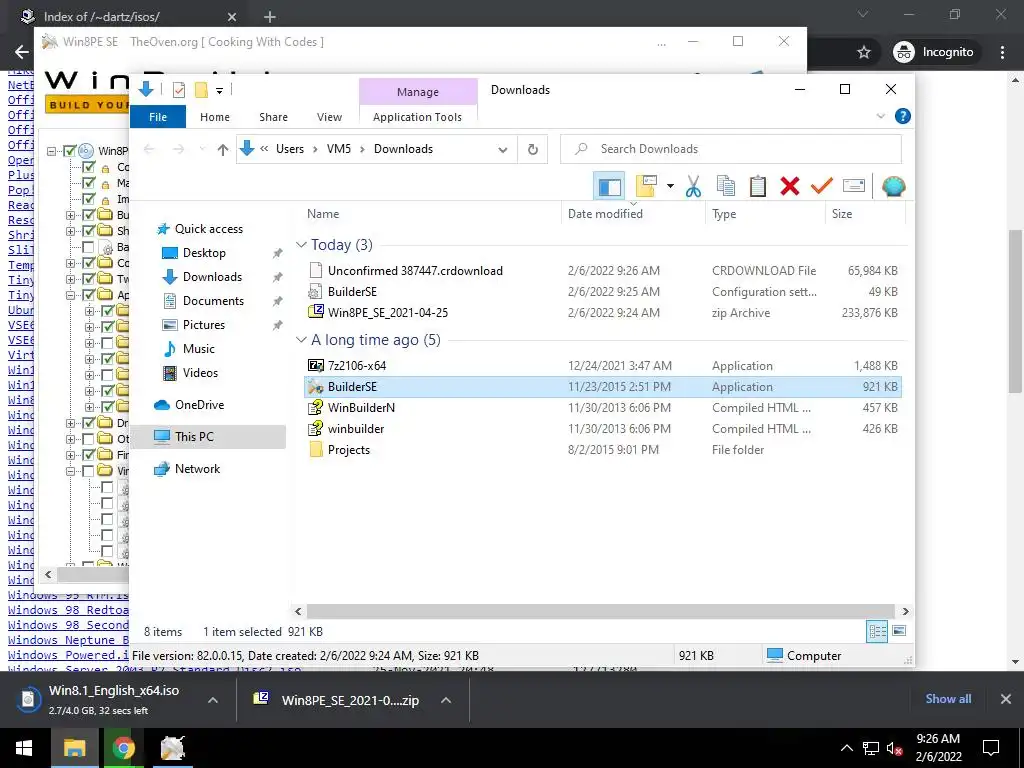Click the envelope E-mail toolbar icon
The width and height of the screenshot is (1024, 768).
coord(854,187)
